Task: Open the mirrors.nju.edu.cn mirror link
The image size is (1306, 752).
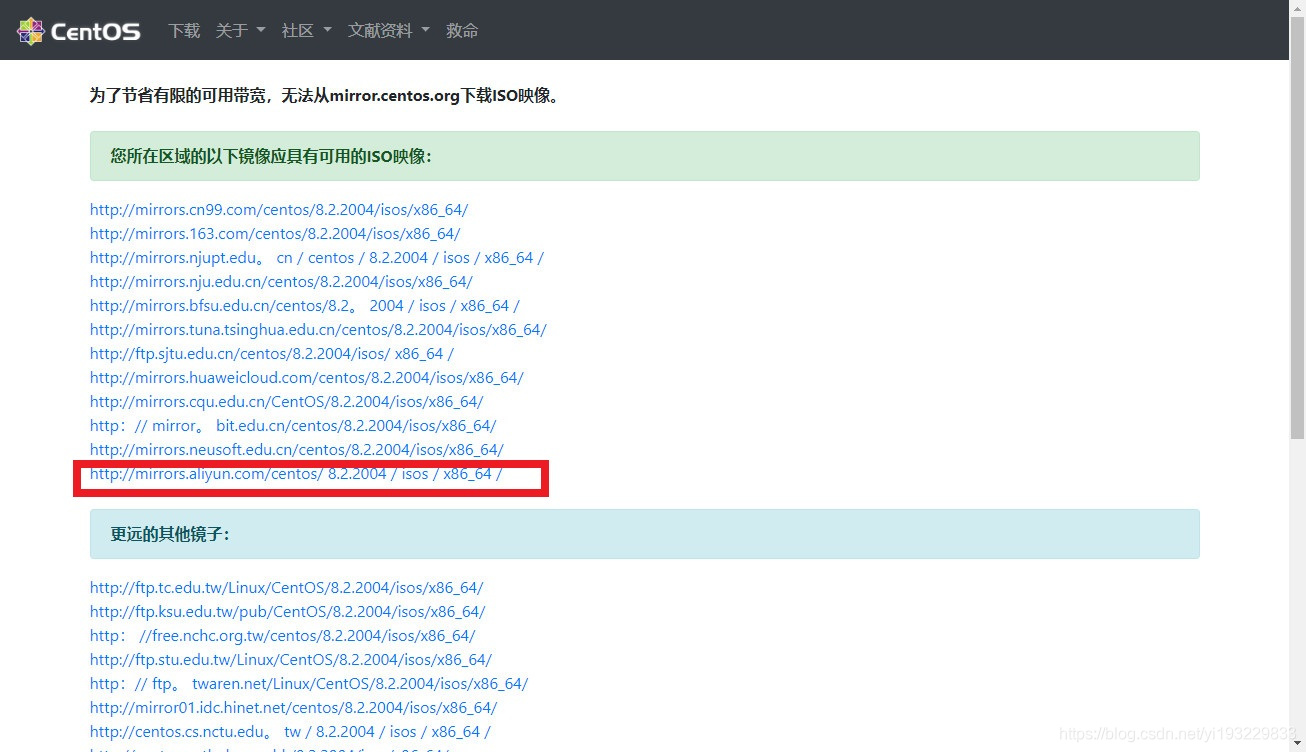Action: pyautogui.click(x=281, y=282)
